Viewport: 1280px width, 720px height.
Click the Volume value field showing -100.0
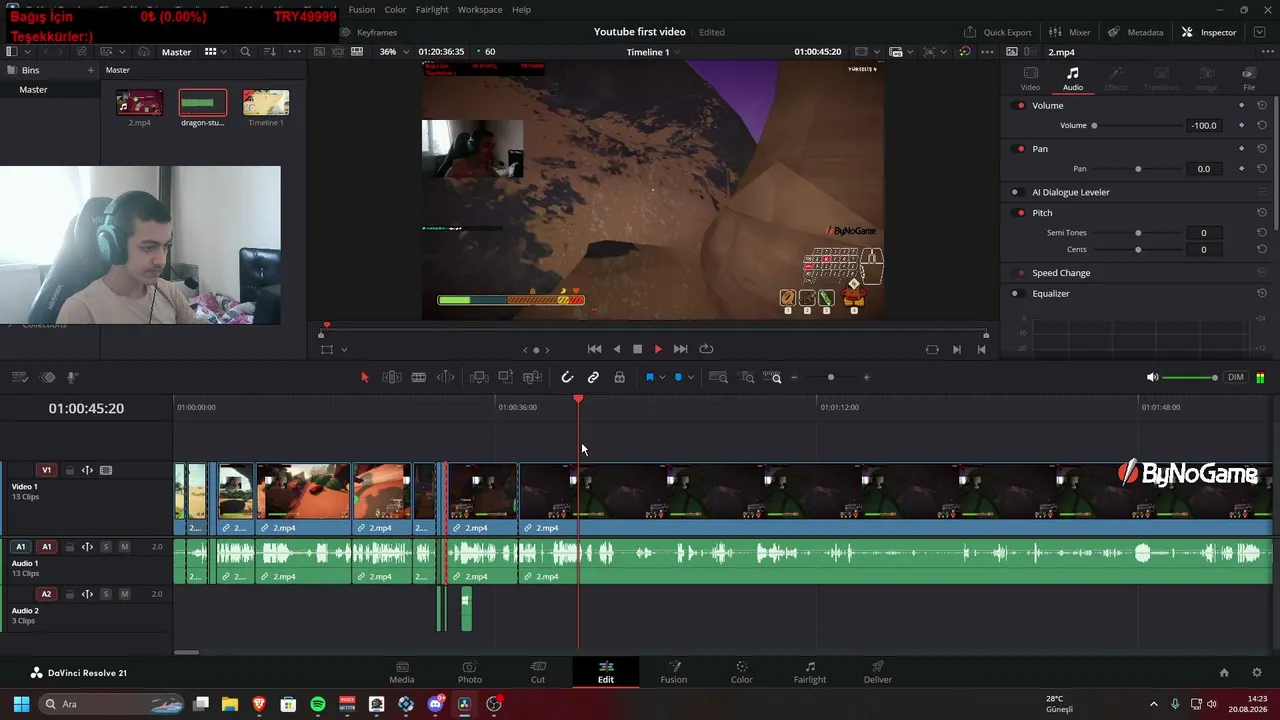tap(1204, 126)
